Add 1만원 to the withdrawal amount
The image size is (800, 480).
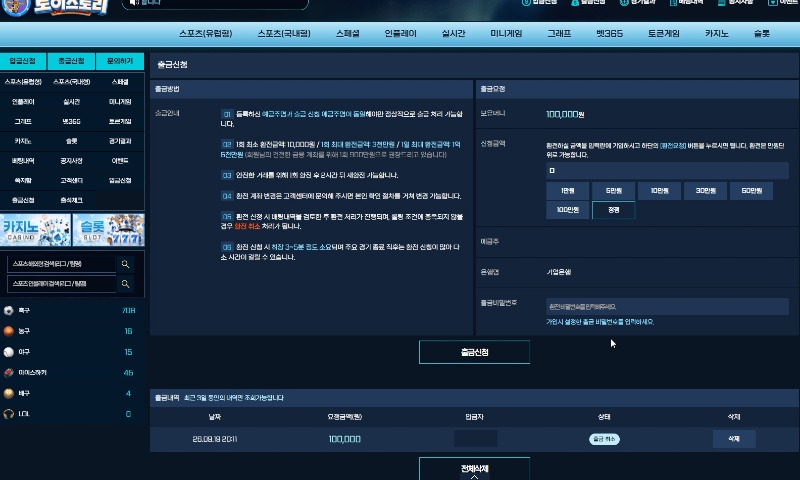(567, 191)
